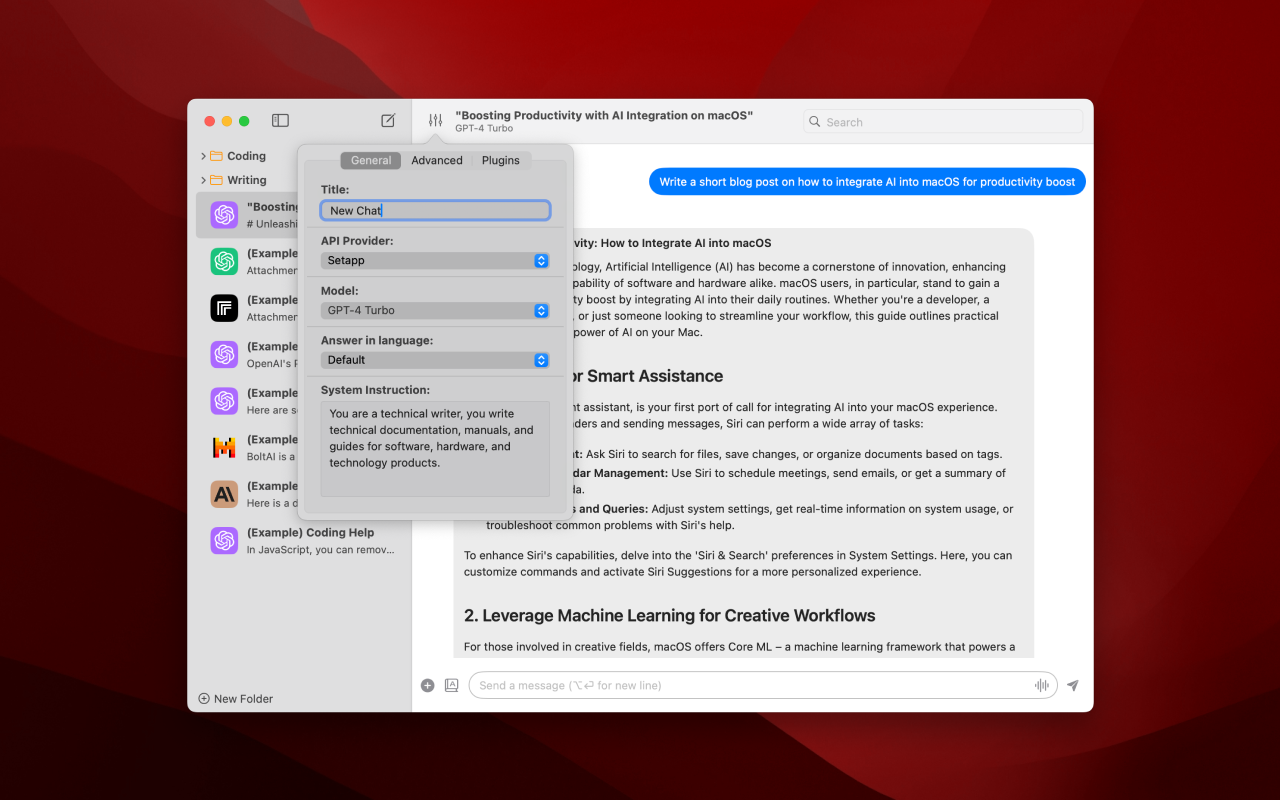1280x800 pixels.
Task: Toggle the sidebar visibility
Action: (x=280, y=120)
